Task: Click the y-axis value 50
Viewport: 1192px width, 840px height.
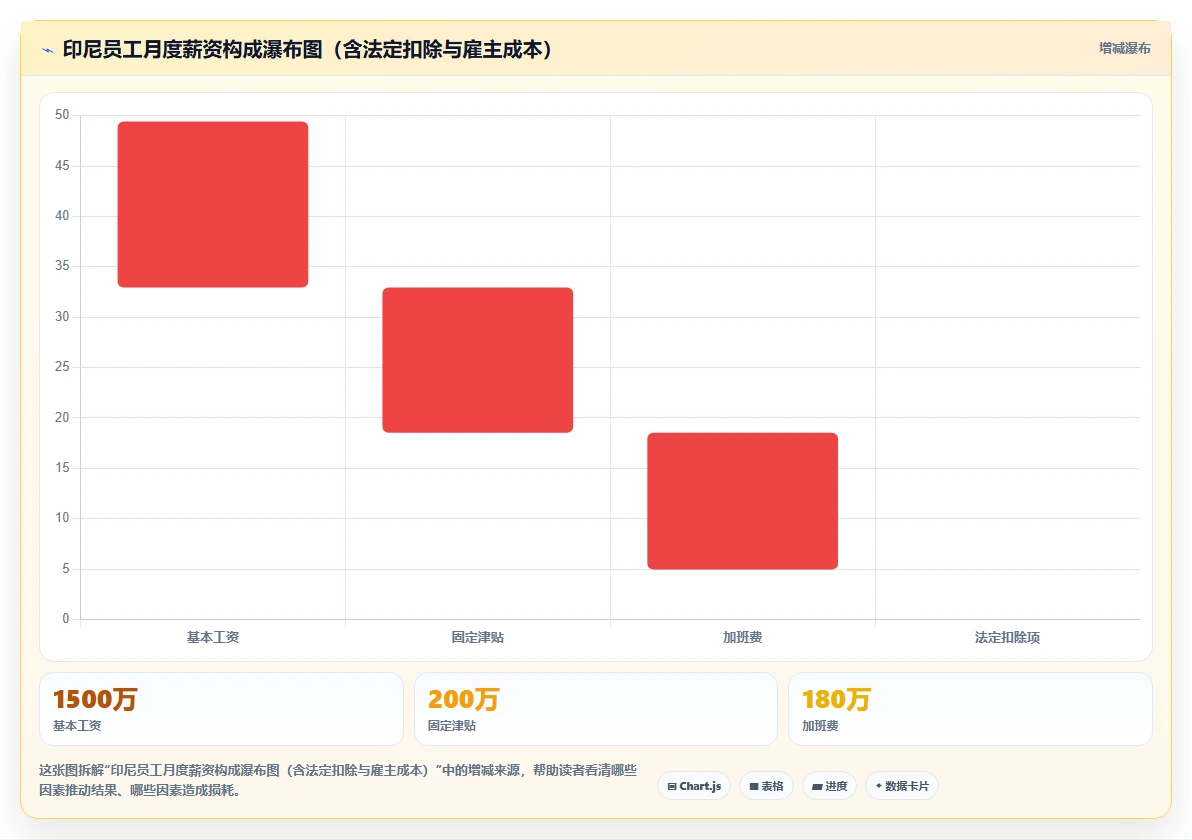Action: coord(62,115)
